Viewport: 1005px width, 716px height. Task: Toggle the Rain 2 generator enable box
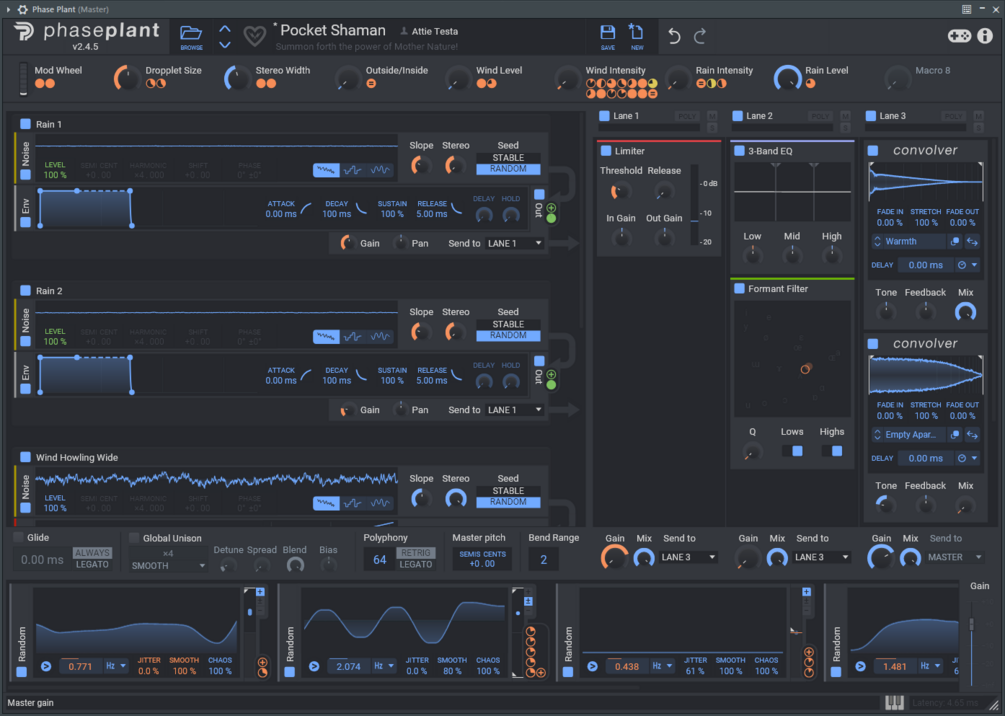tap(25, 290)
